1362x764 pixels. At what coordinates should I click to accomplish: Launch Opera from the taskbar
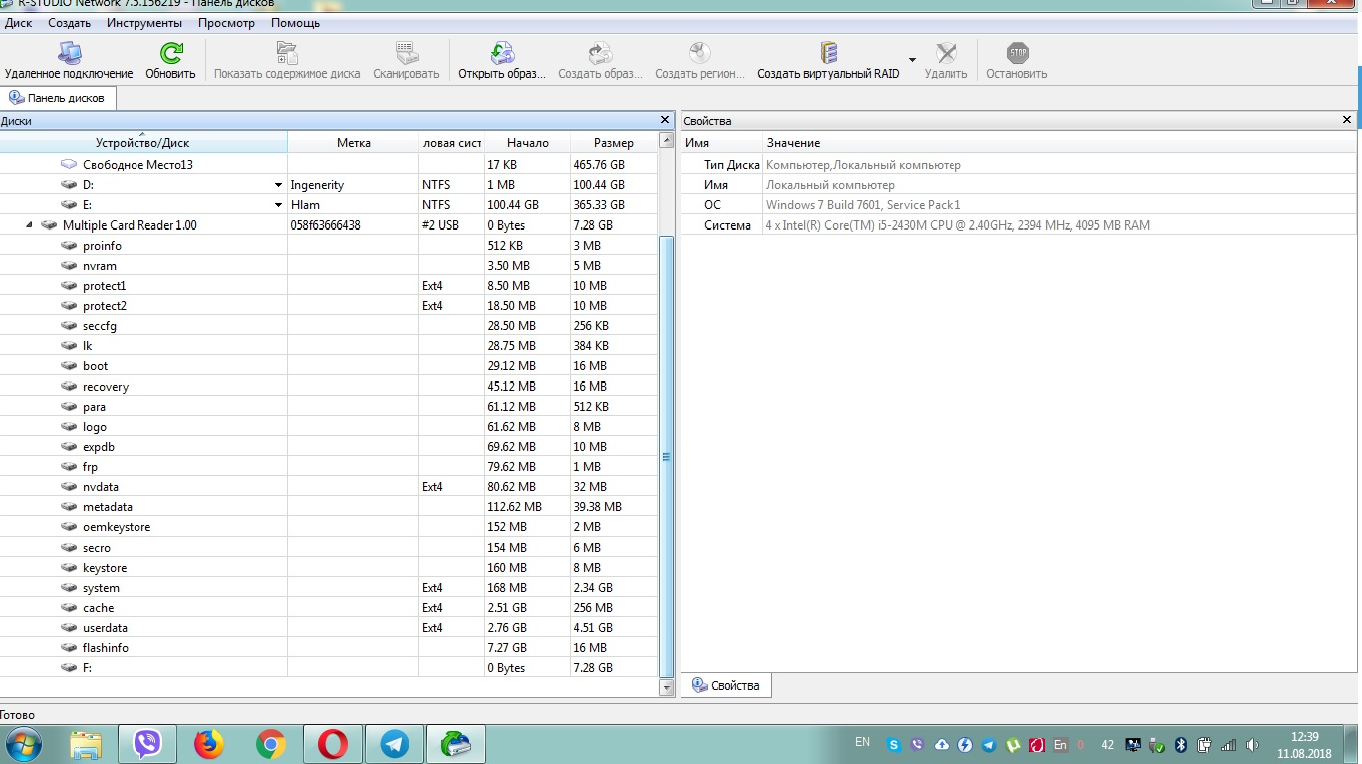pyautogui.click(x=333, y=744)
